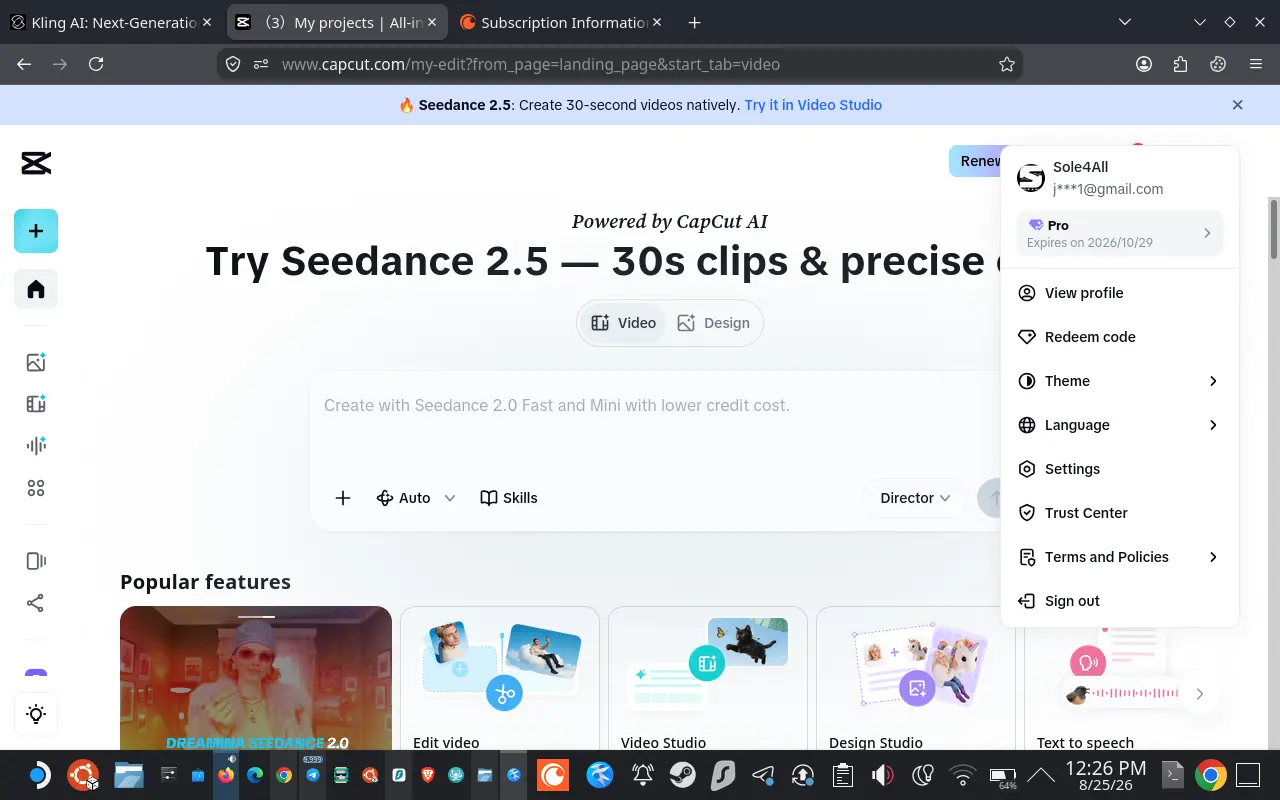The height and width of the screenshot is (800, 1280).
Task: Click the Sole4All profile avatar
Action: click(x=1031, y=178)
